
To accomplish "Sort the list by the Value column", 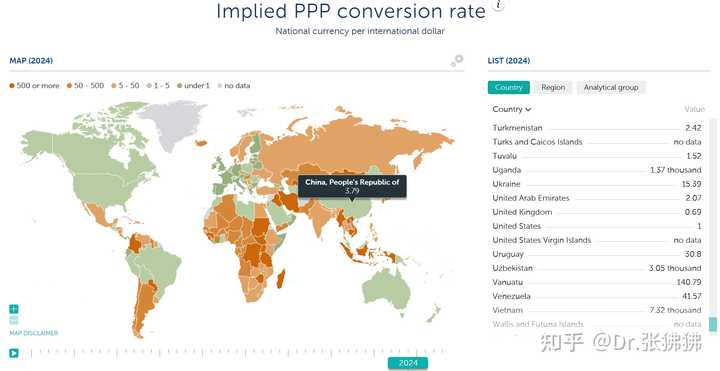I will point(694,109).
